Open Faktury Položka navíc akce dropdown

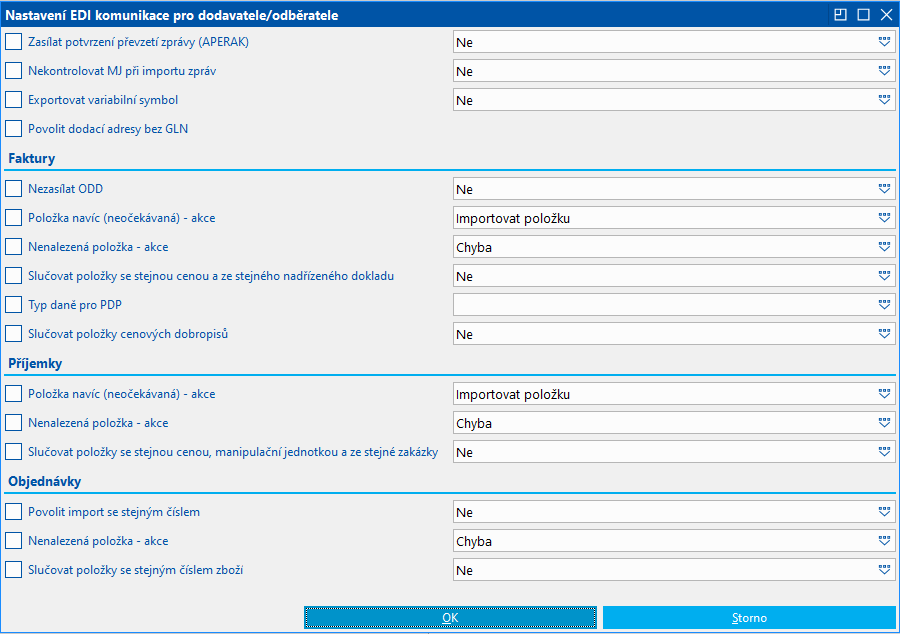(x=884, y=218)
